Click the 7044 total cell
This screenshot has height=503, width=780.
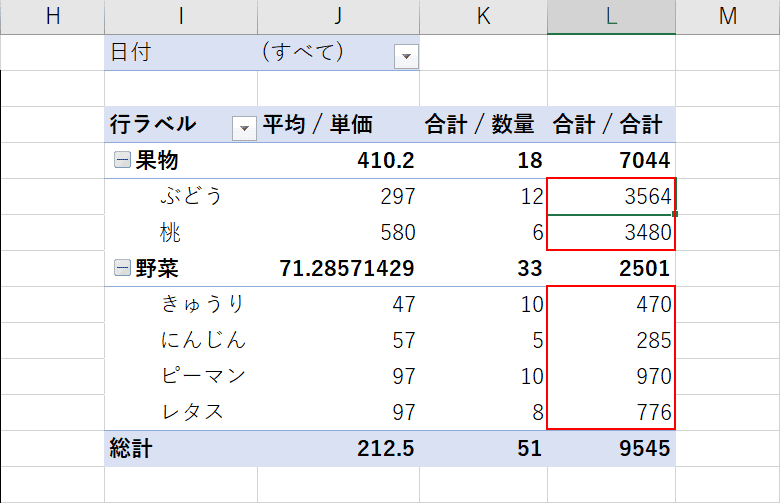pos(611,160)
